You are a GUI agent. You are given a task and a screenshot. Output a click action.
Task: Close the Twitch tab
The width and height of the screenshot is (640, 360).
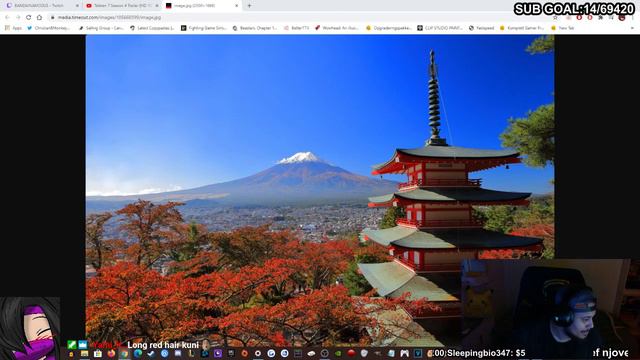point(77,6)
